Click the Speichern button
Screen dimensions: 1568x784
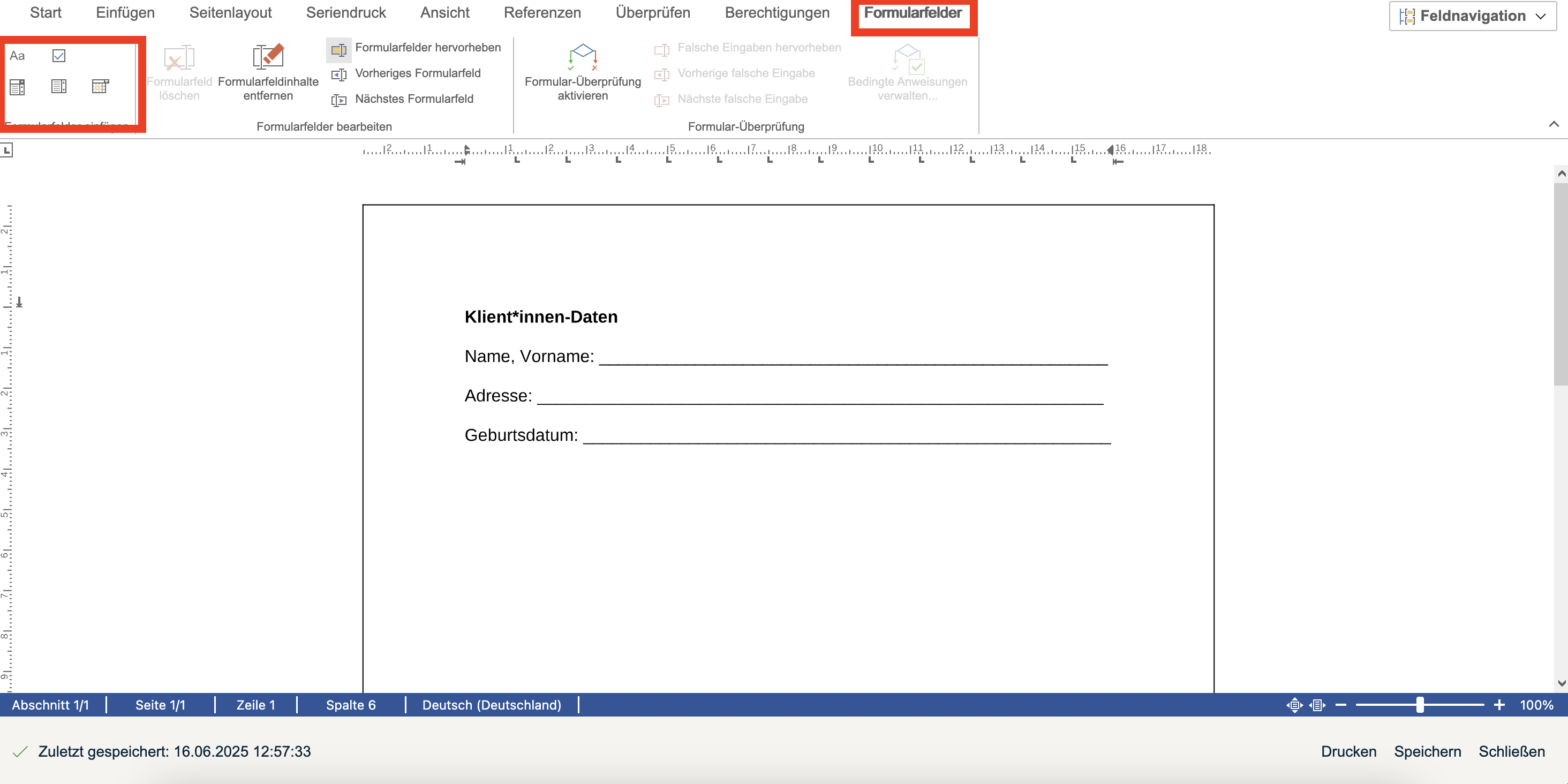coord(1427,752)
